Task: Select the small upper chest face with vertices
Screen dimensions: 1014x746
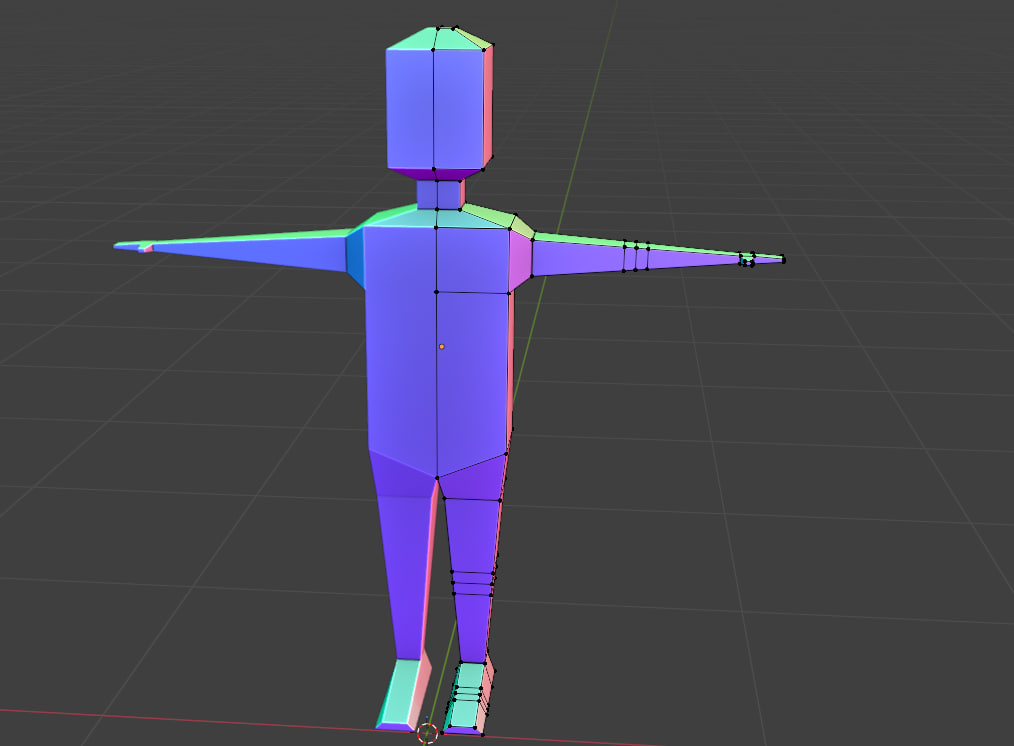Action: point(473,260)
